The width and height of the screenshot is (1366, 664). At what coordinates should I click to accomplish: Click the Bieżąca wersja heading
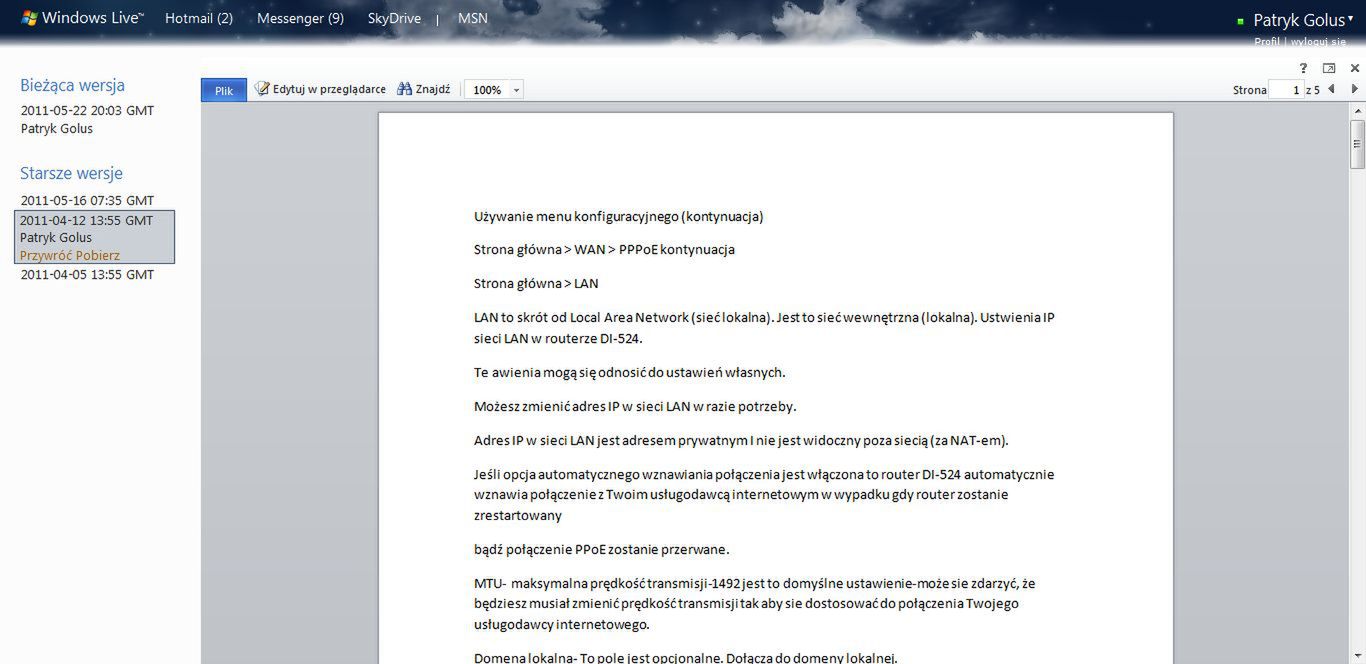pyautogui.click(x=72, y=85)
